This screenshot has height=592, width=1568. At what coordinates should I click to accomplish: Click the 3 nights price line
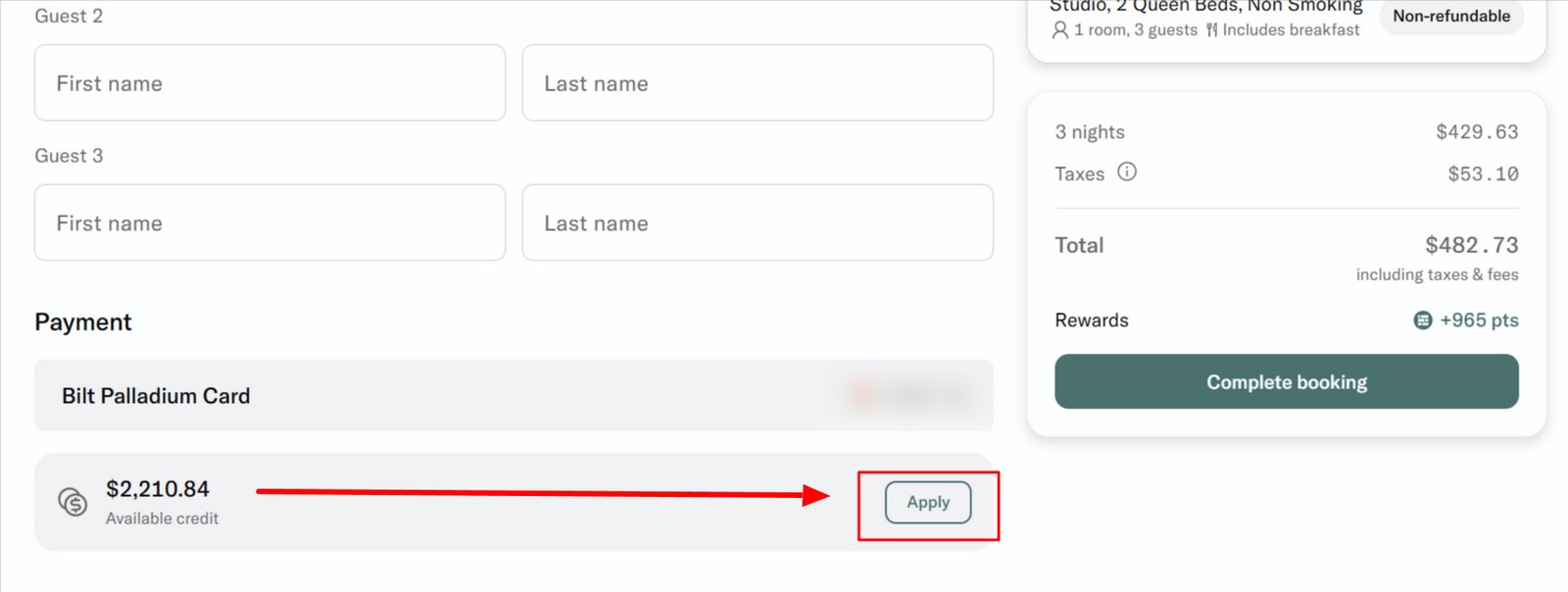click(1090, 132)
